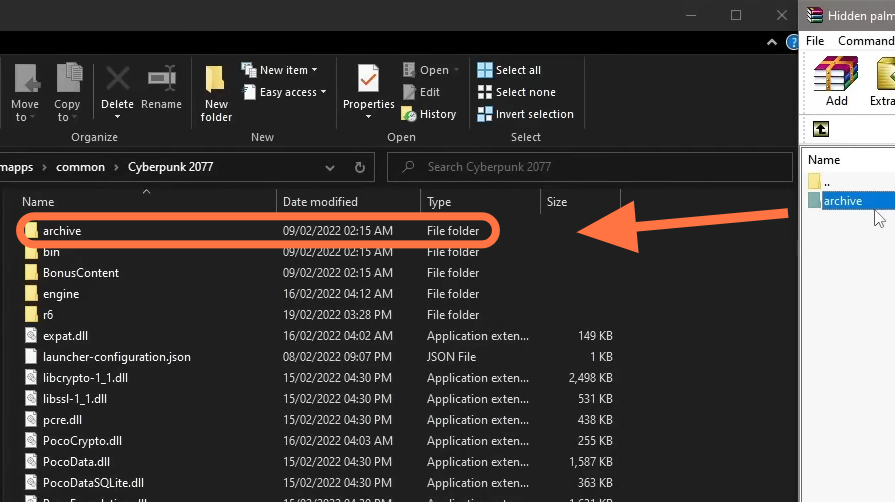Select the archive folder in WinRAR
Viewport: 895px width, 502px height.
pyautogui.click(x=850, y=200)
